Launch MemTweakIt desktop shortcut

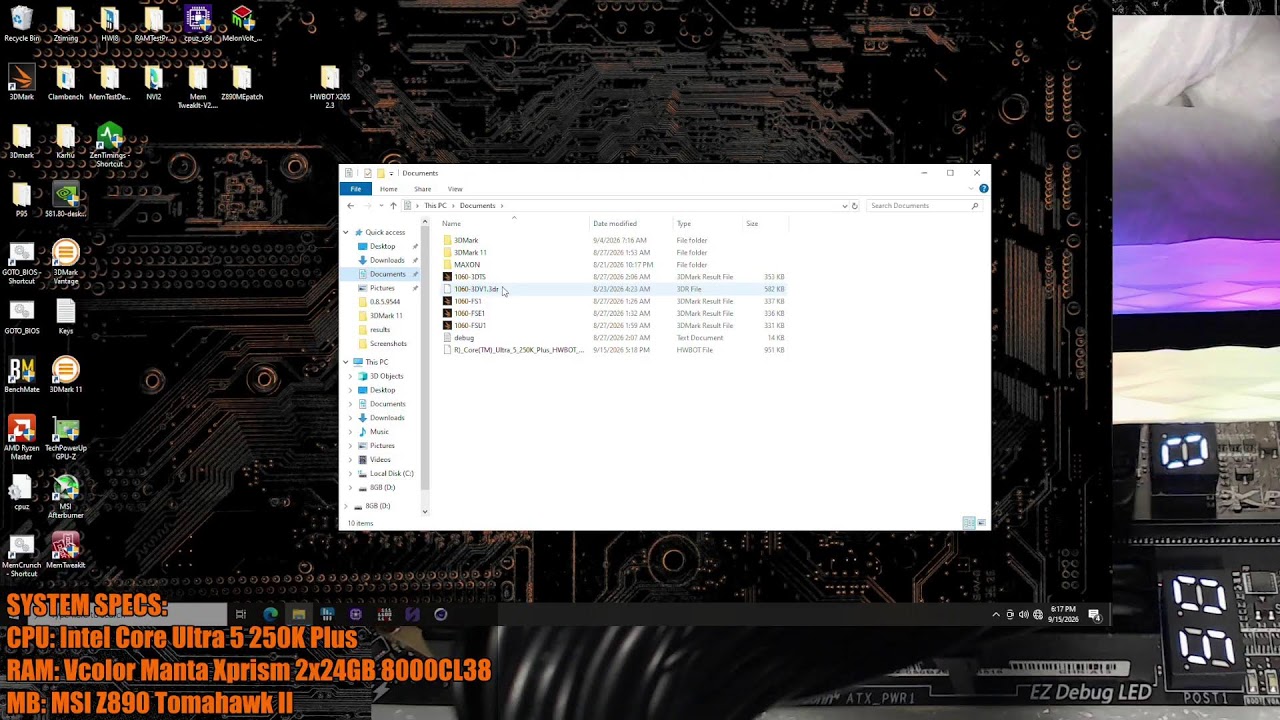pos(65,551)
